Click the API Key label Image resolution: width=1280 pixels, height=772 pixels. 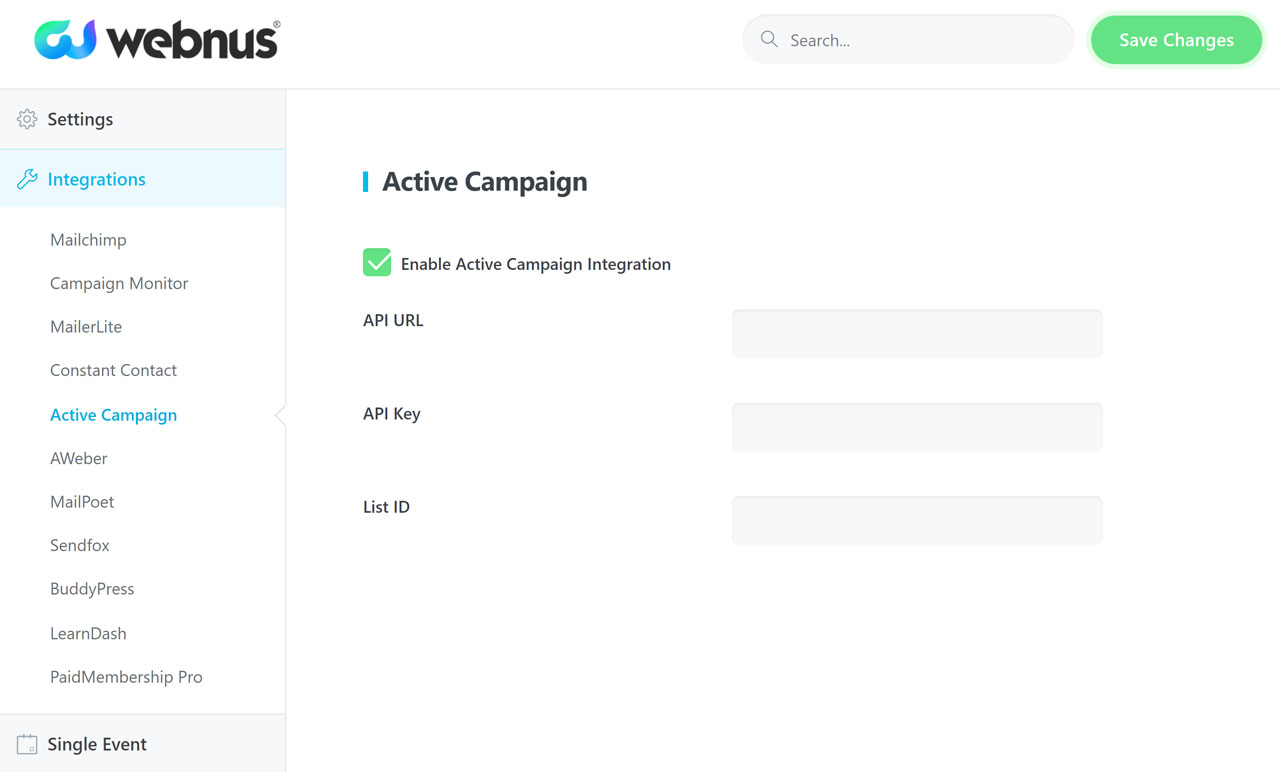[391, 414]
